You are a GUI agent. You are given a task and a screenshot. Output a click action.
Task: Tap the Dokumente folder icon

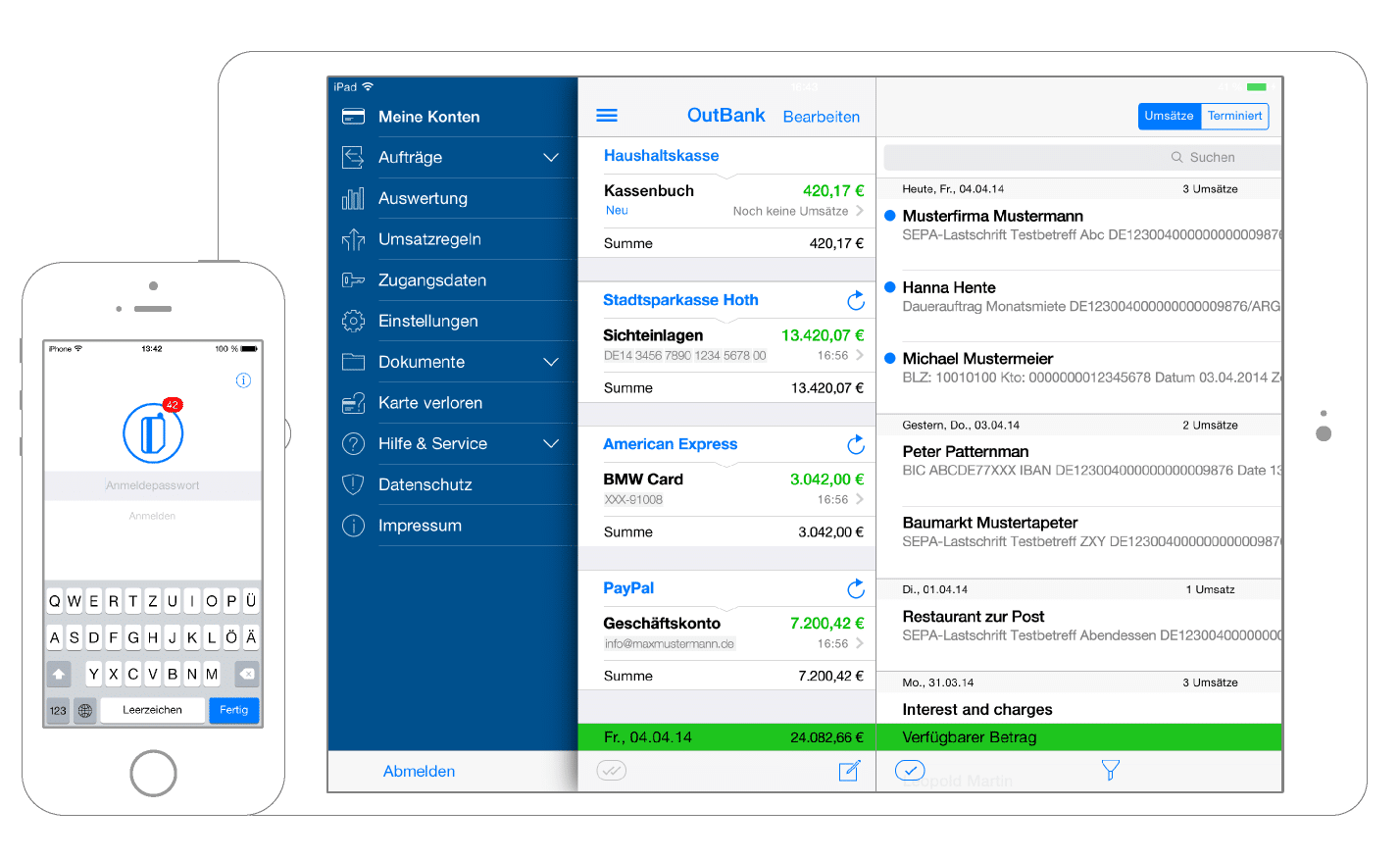353,362
